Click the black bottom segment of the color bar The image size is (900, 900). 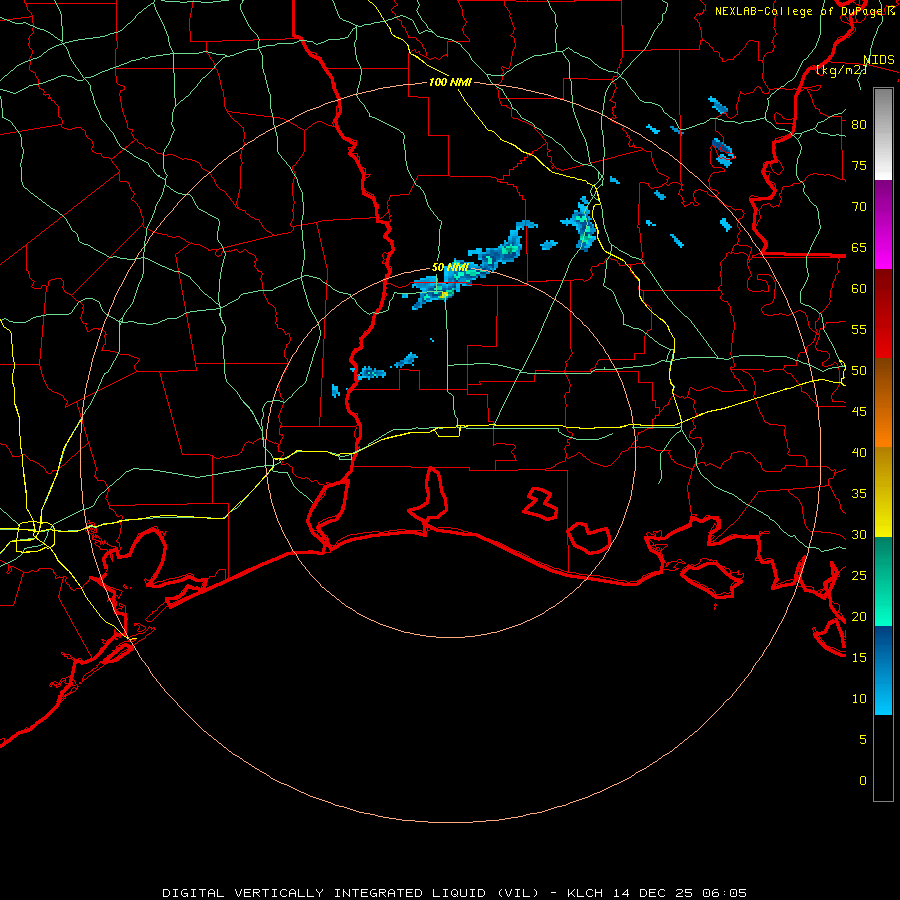click(x=883, y=758)
